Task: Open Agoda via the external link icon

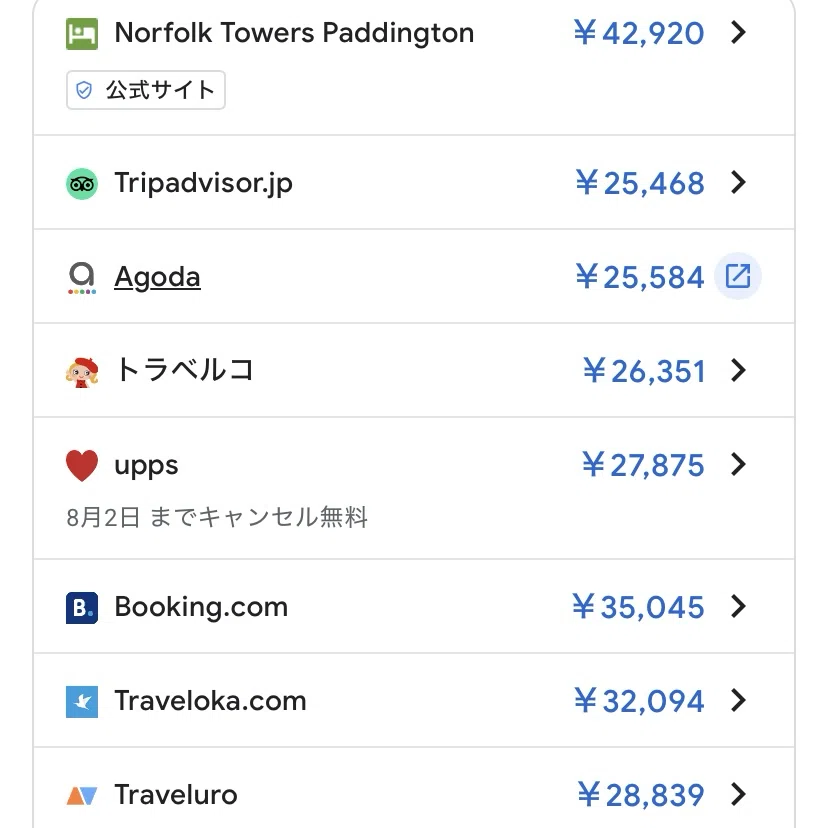Action: click(x=738, y=276)
